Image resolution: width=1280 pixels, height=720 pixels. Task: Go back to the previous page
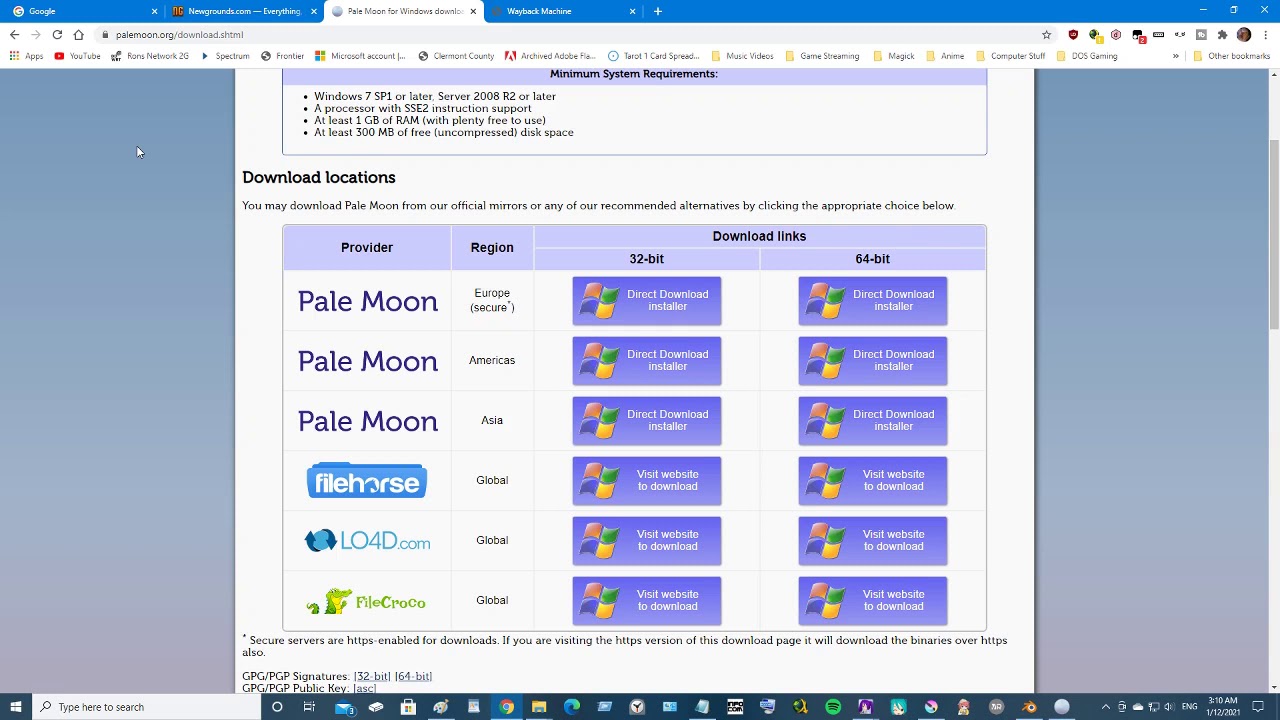click(x=14, y=35)
